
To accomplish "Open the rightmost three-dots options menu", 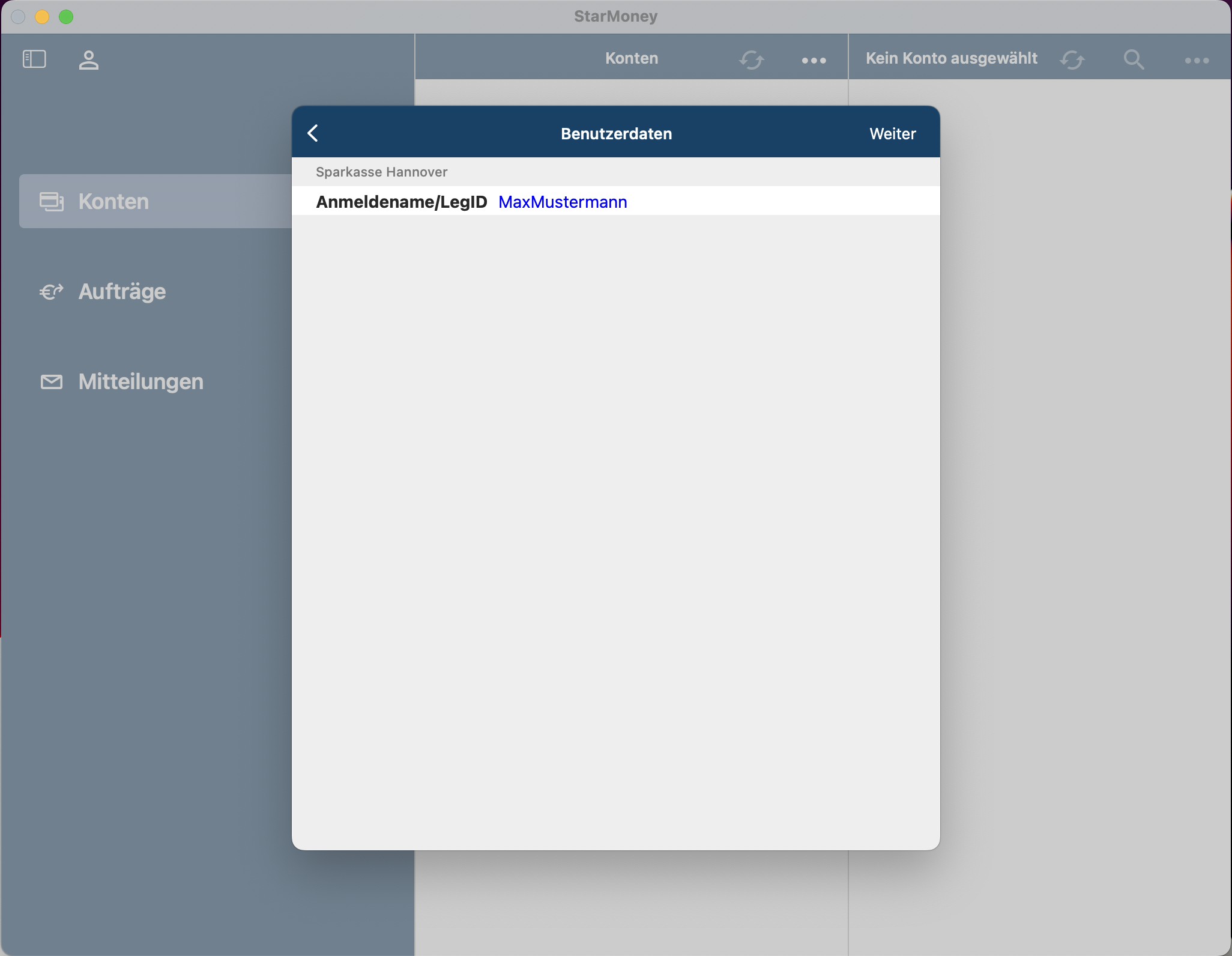I will 1197,60.
